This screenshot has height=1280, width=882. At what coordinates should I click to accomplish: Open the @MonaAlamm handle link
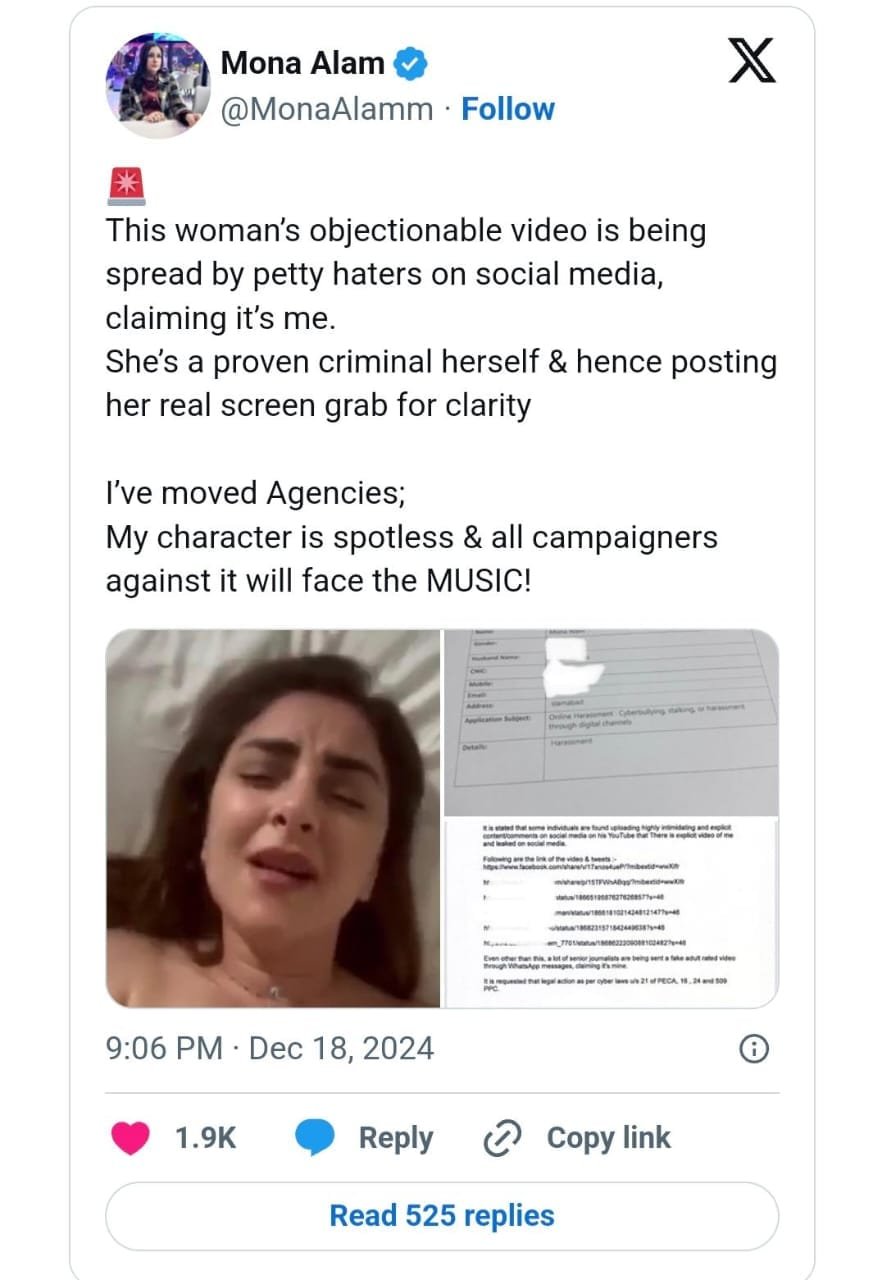[327, 109]
